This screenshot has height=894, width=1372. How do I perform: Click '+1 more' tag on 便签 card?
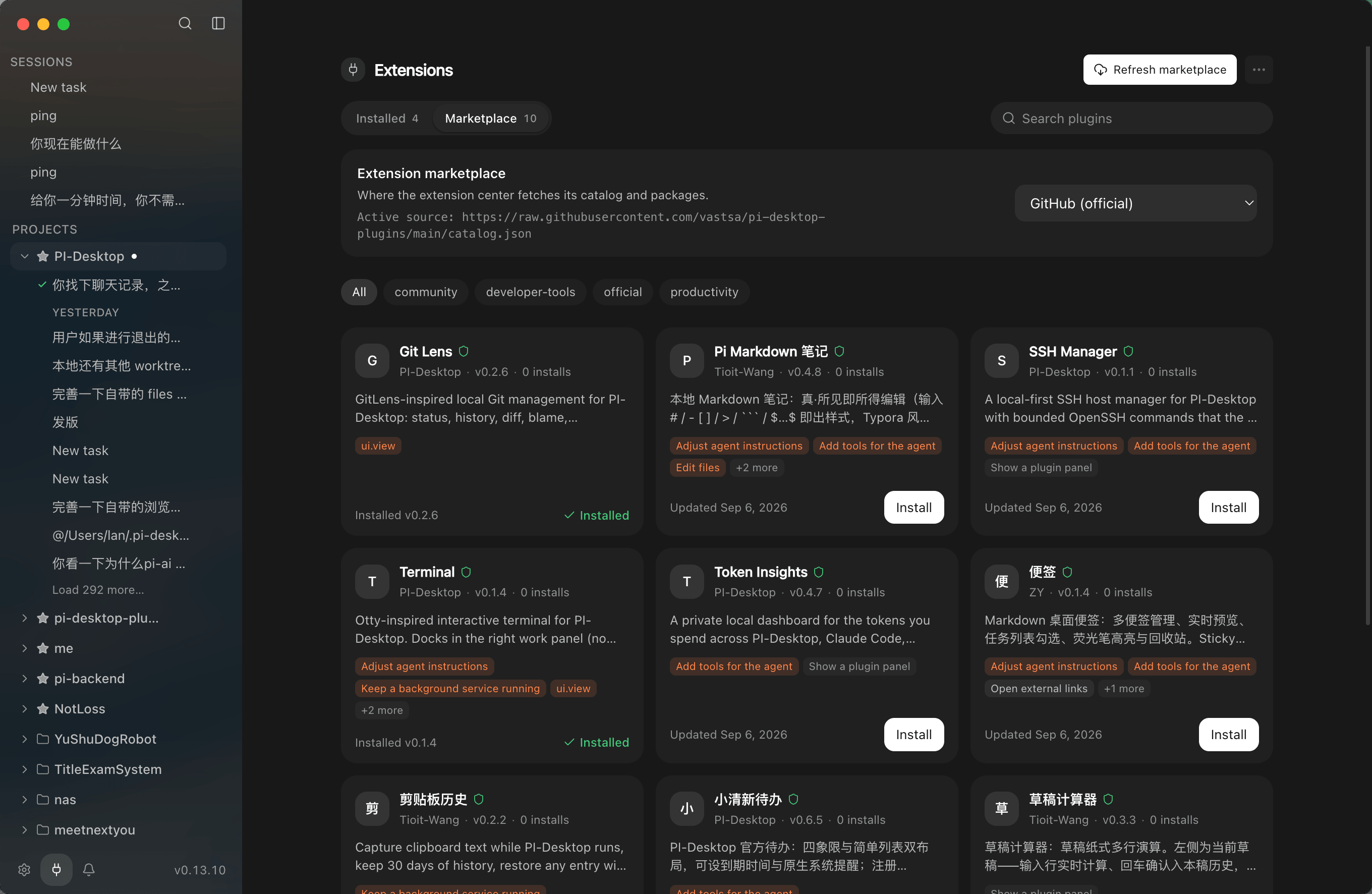pyautogui.click(x=1123, y=688)
